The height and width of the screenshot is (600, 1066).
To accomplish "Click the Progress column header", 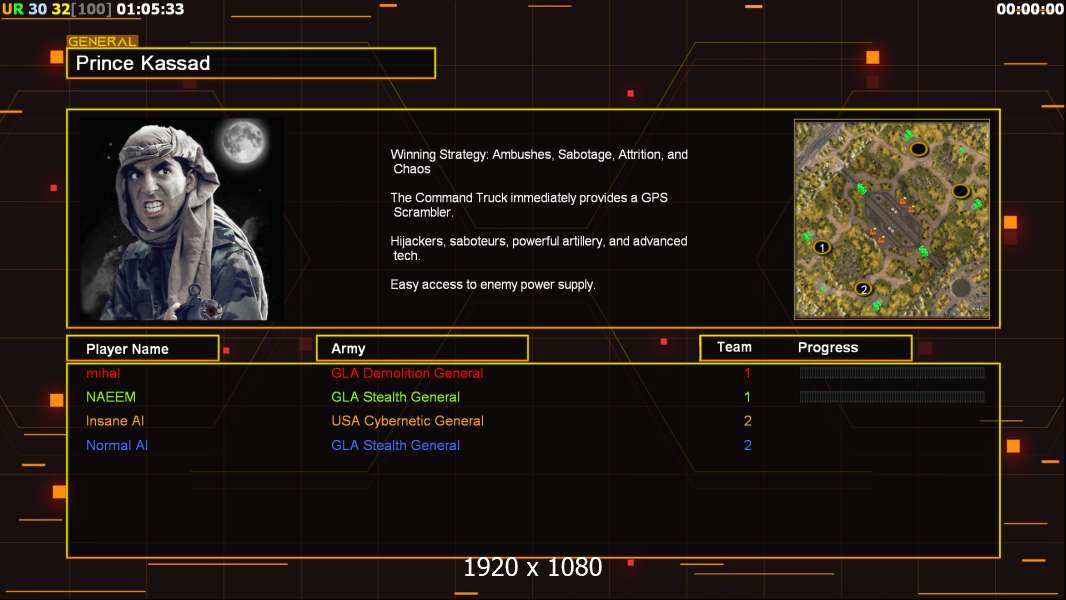I will [x=827, y=348].
